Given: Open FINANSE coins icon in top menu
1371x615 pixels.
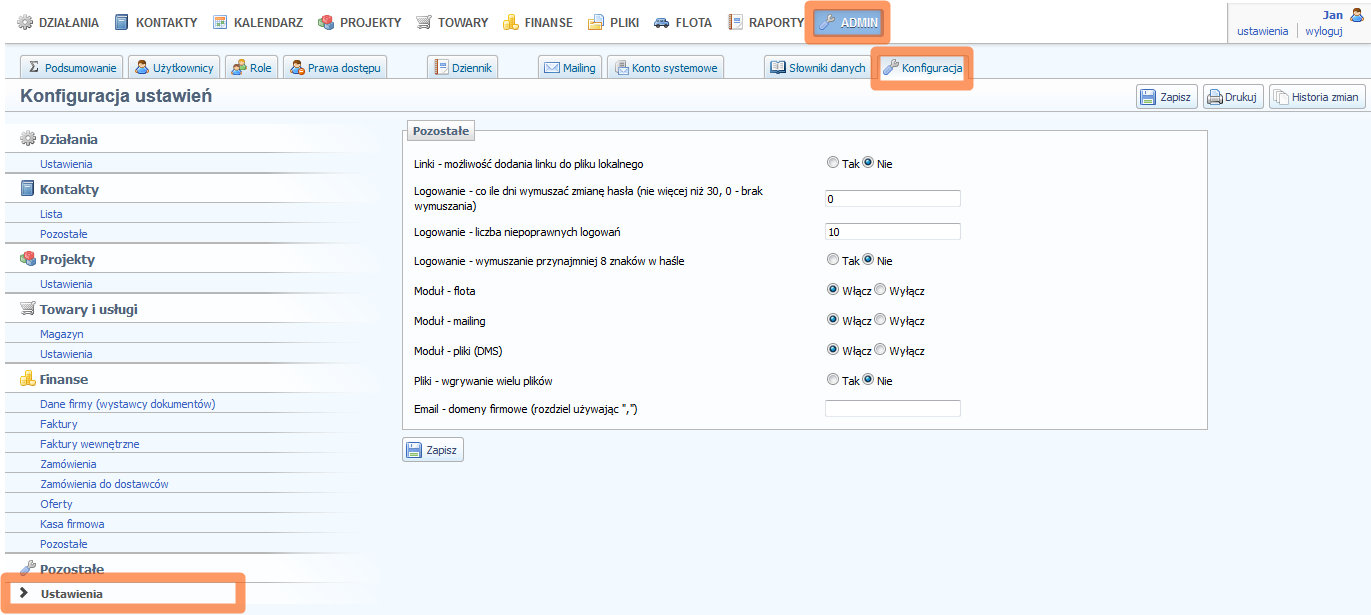Looking at the screenshot, I should pyautogui.click(x=511, y=22).
